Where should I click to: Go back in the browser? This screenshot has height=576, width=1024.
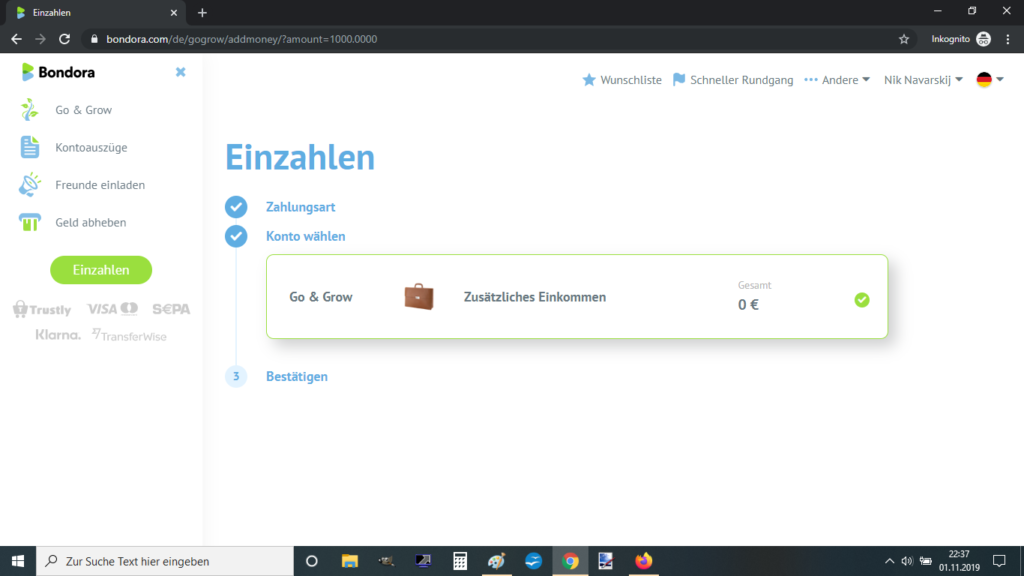(16, 39)
